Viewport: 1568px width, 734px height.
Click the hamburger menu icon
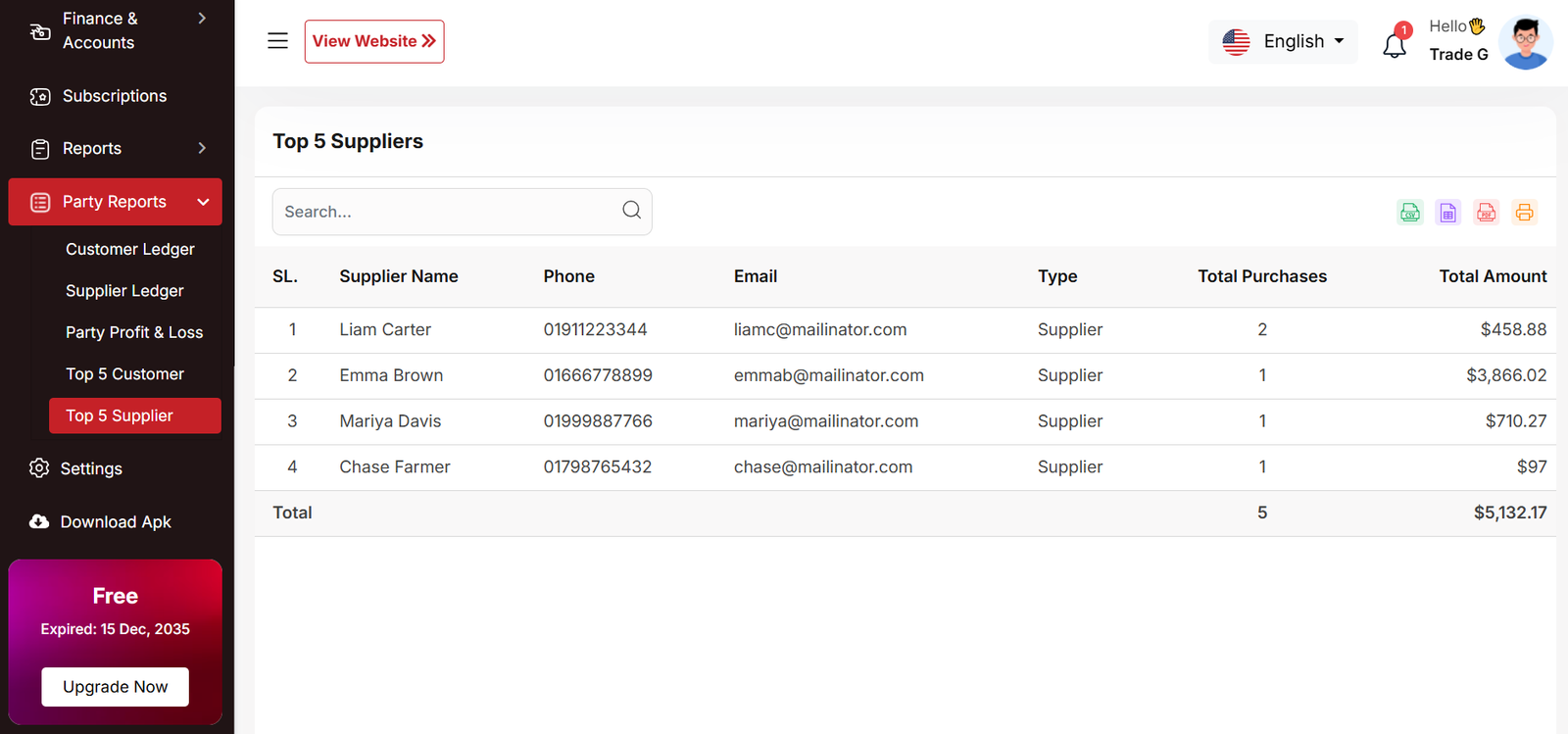point(277,41)
